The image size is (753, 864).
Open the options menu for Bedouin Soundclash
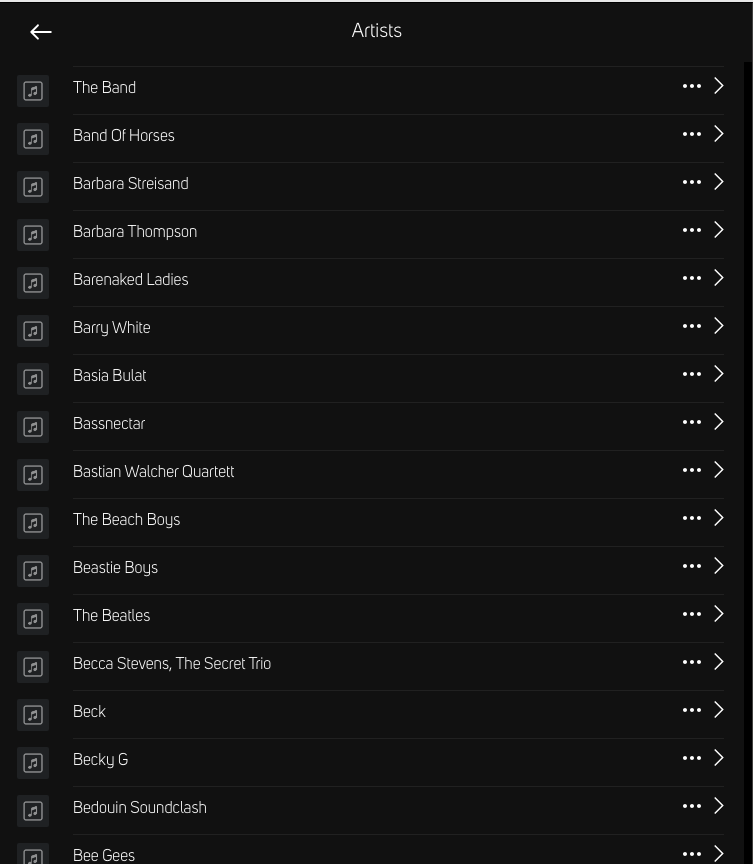coord(691,807)
